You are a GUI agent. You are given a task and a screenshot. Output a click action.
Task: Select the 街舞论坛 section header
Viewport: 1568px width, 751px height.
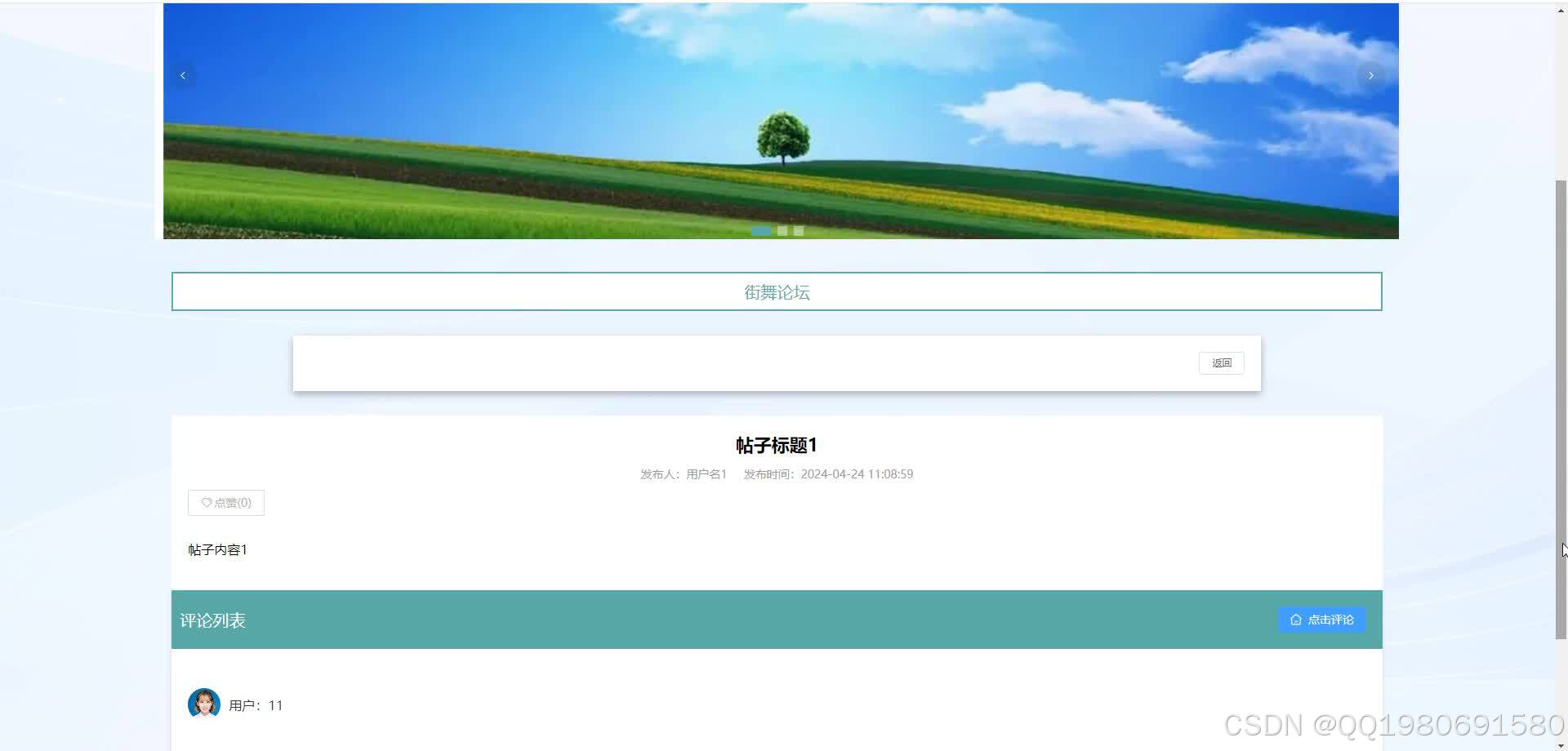tap(776, 291)
